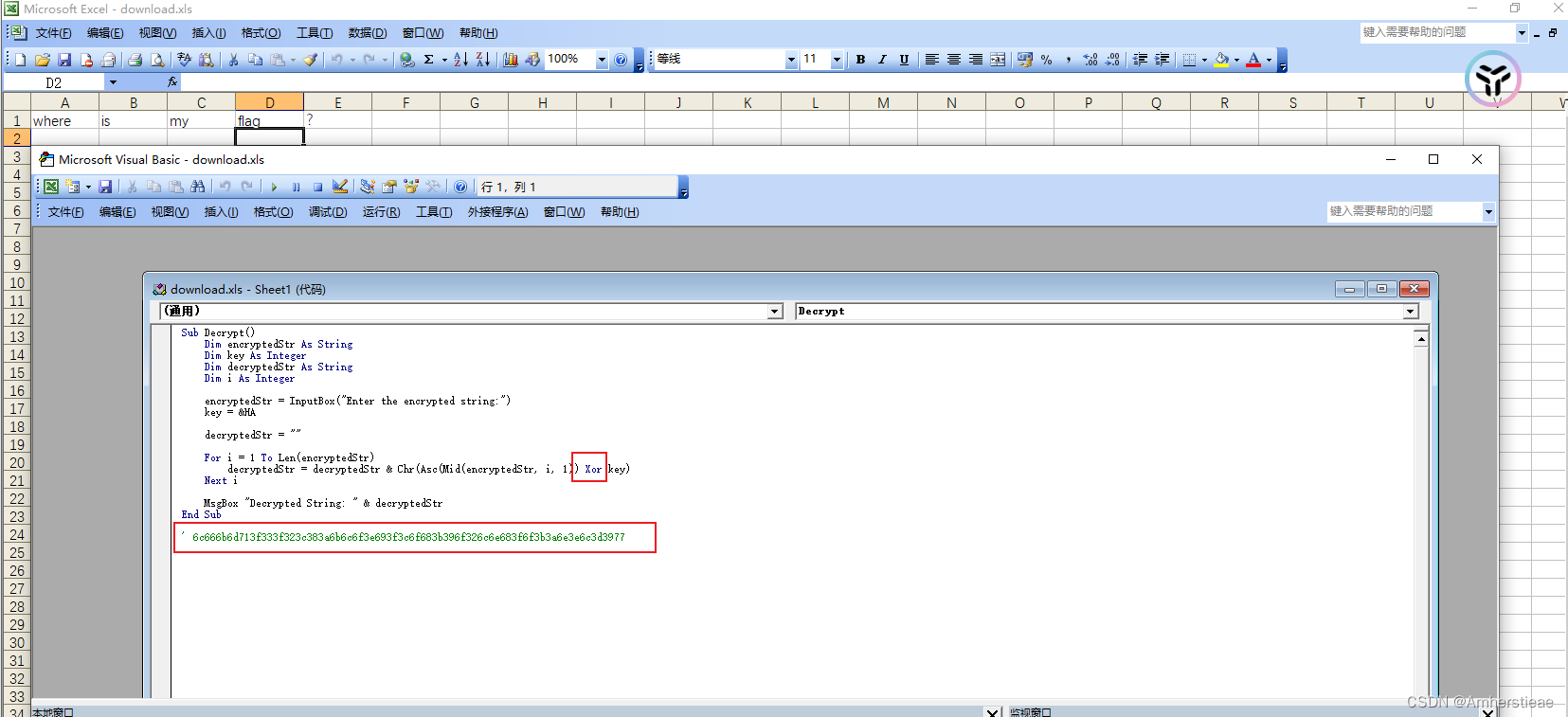
Task: Click New workbook icon in Excel toolbar
Action: tap(21, 60)
